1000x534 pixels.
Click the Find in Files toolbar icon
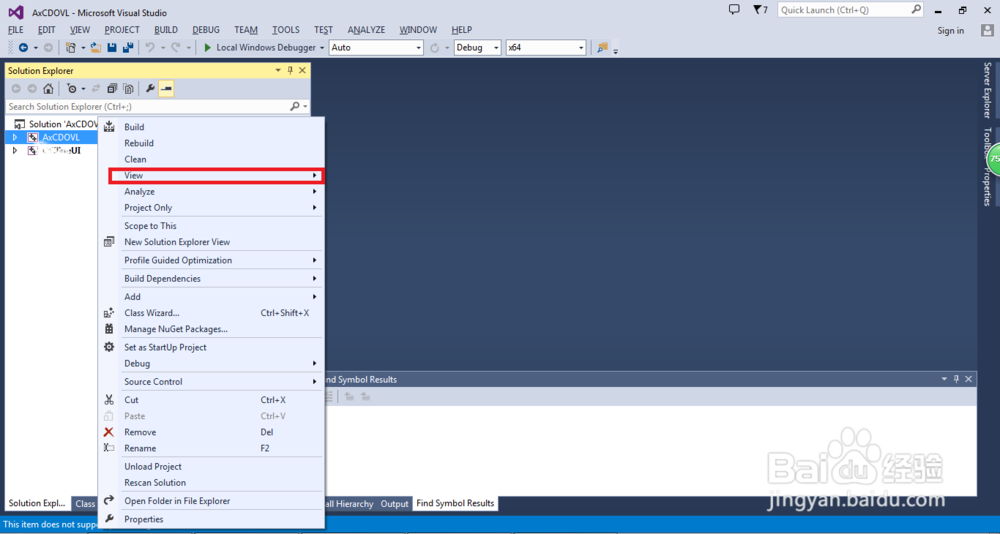coord(602,48)
